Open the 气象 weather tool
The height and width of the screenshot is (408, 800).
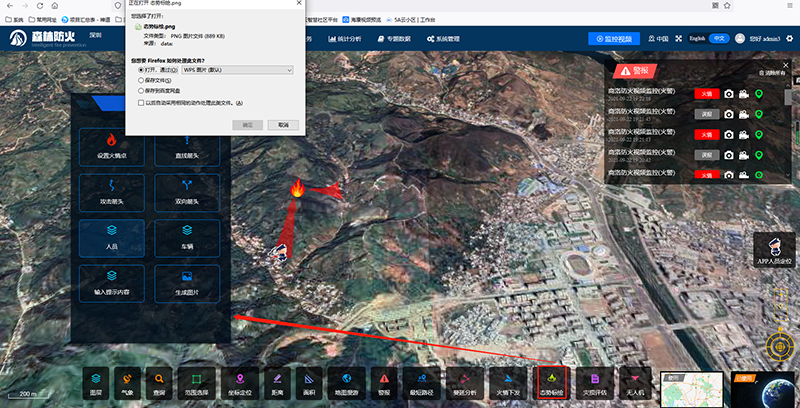pyautogui.click(x=127, y=383)
